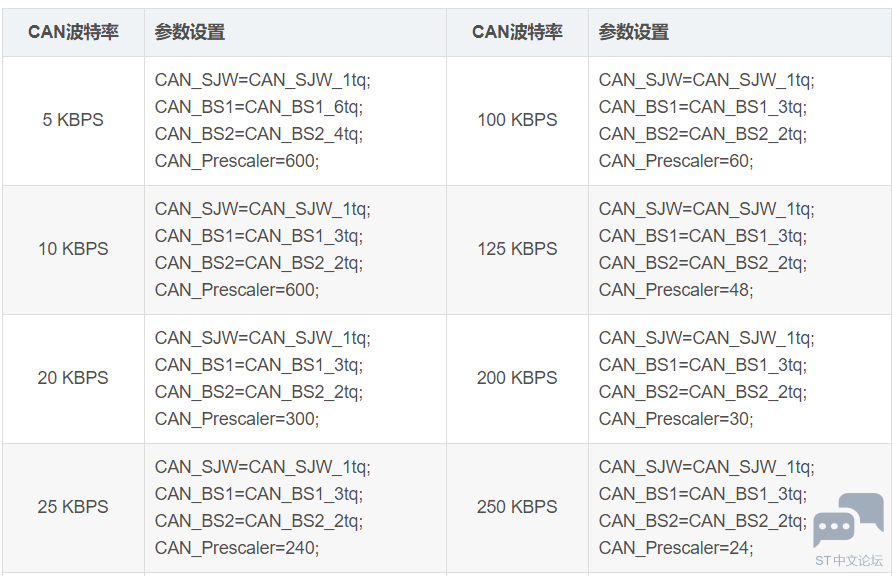892x576 pixels.
Task: Click the ST中文论坛 chat bubble icon
Action: pyautogui.click(x=848, y=520)
